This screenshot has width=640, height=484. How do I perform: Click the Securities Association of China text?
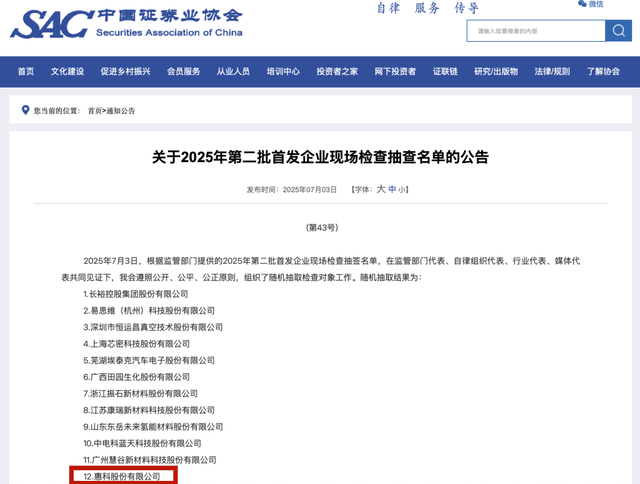tap(169, 33)
